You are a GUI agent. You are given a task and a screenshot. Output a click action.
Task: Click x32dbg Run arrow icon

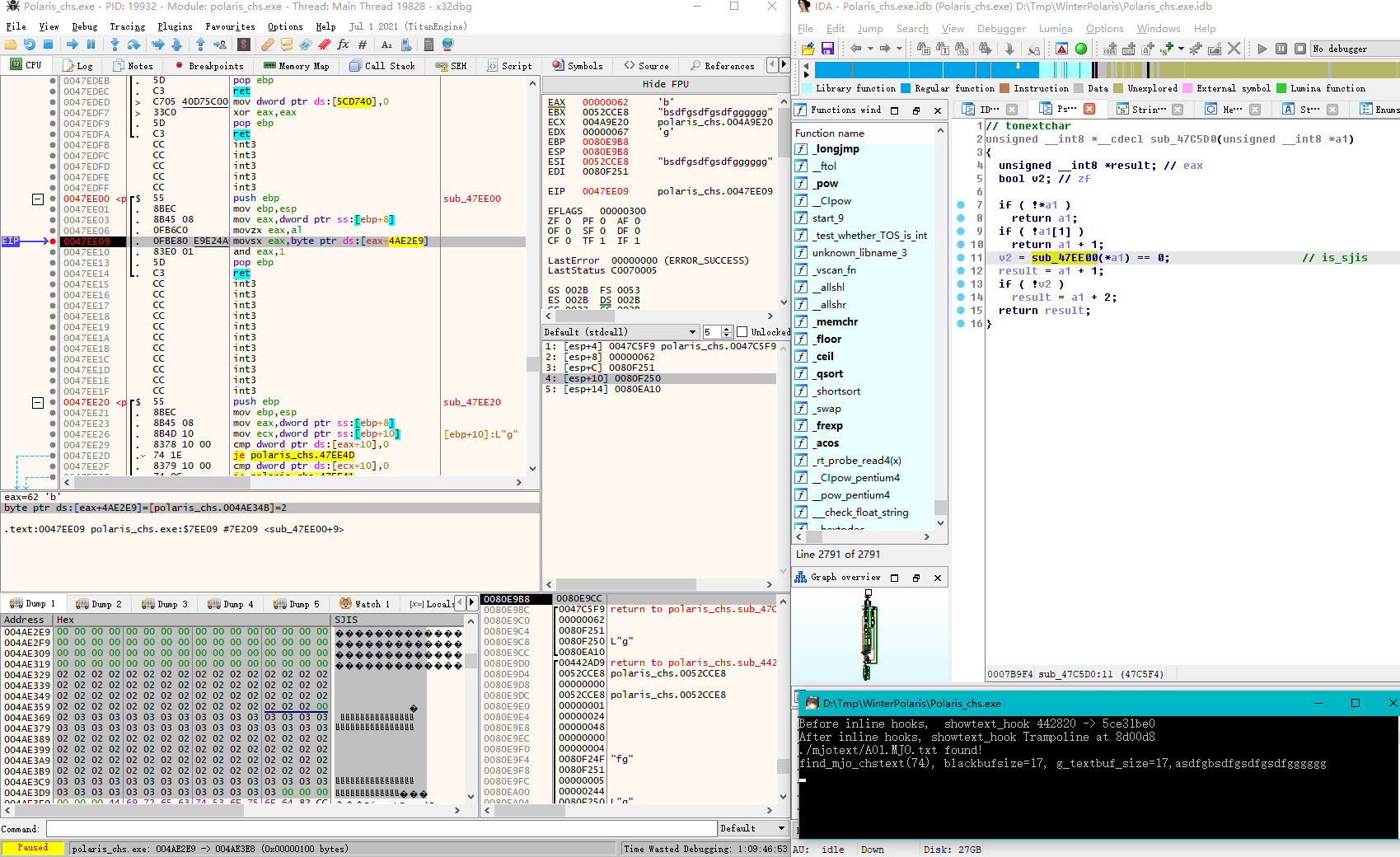tap(73, 44)
